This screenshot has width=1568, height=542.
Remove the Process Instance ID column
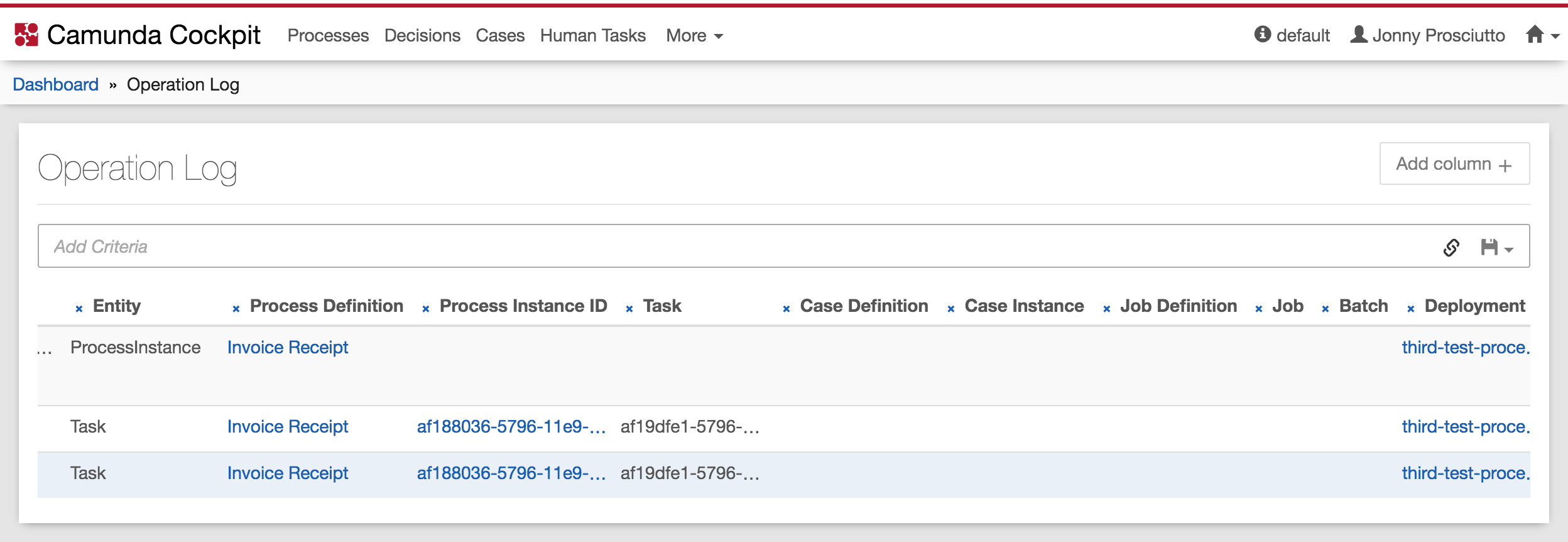pos(426,309)
